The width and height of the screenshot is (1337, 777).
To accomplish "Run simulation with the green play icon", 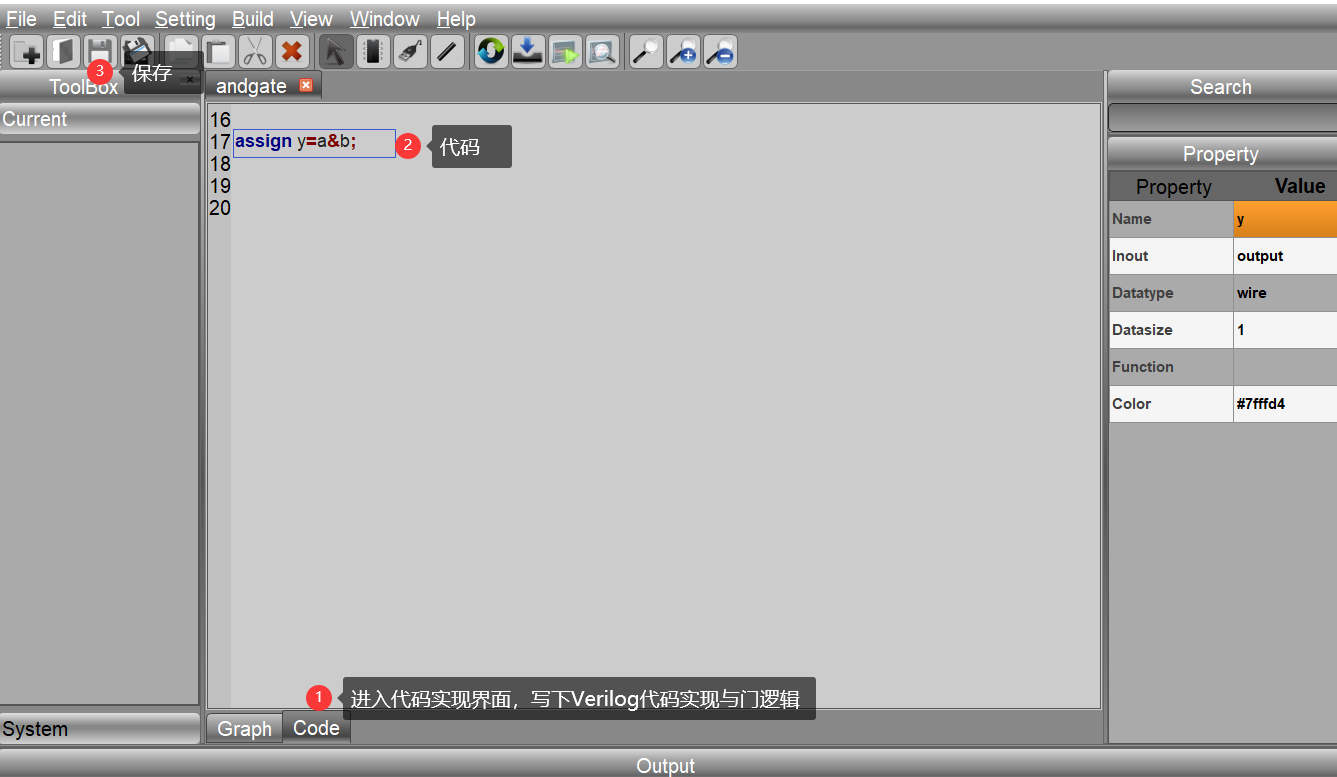I will (x=565, y=52).
